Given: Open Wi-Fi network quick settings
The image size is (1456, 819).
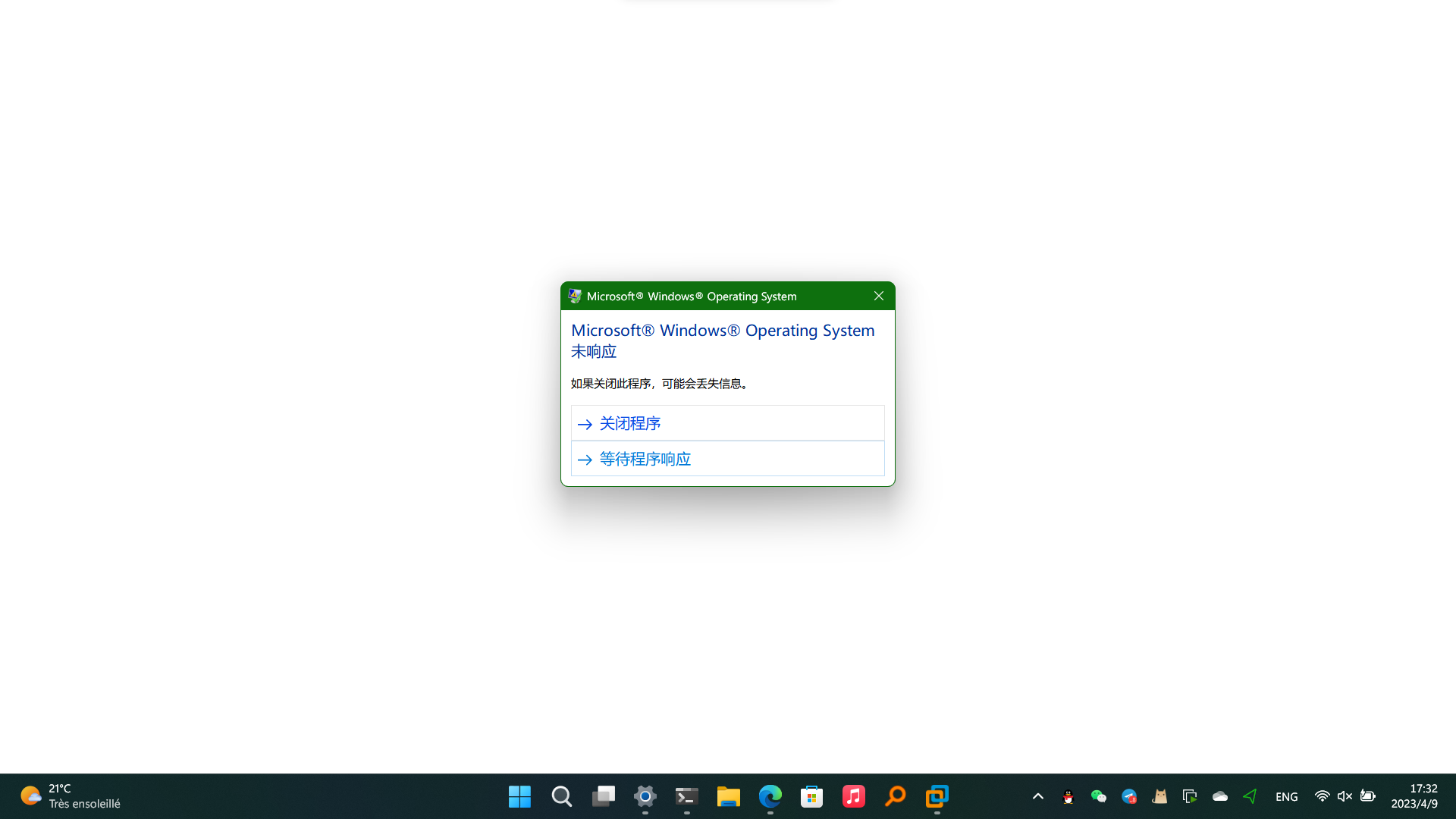Looking at the screenshot, I should tap(1323, 796).
